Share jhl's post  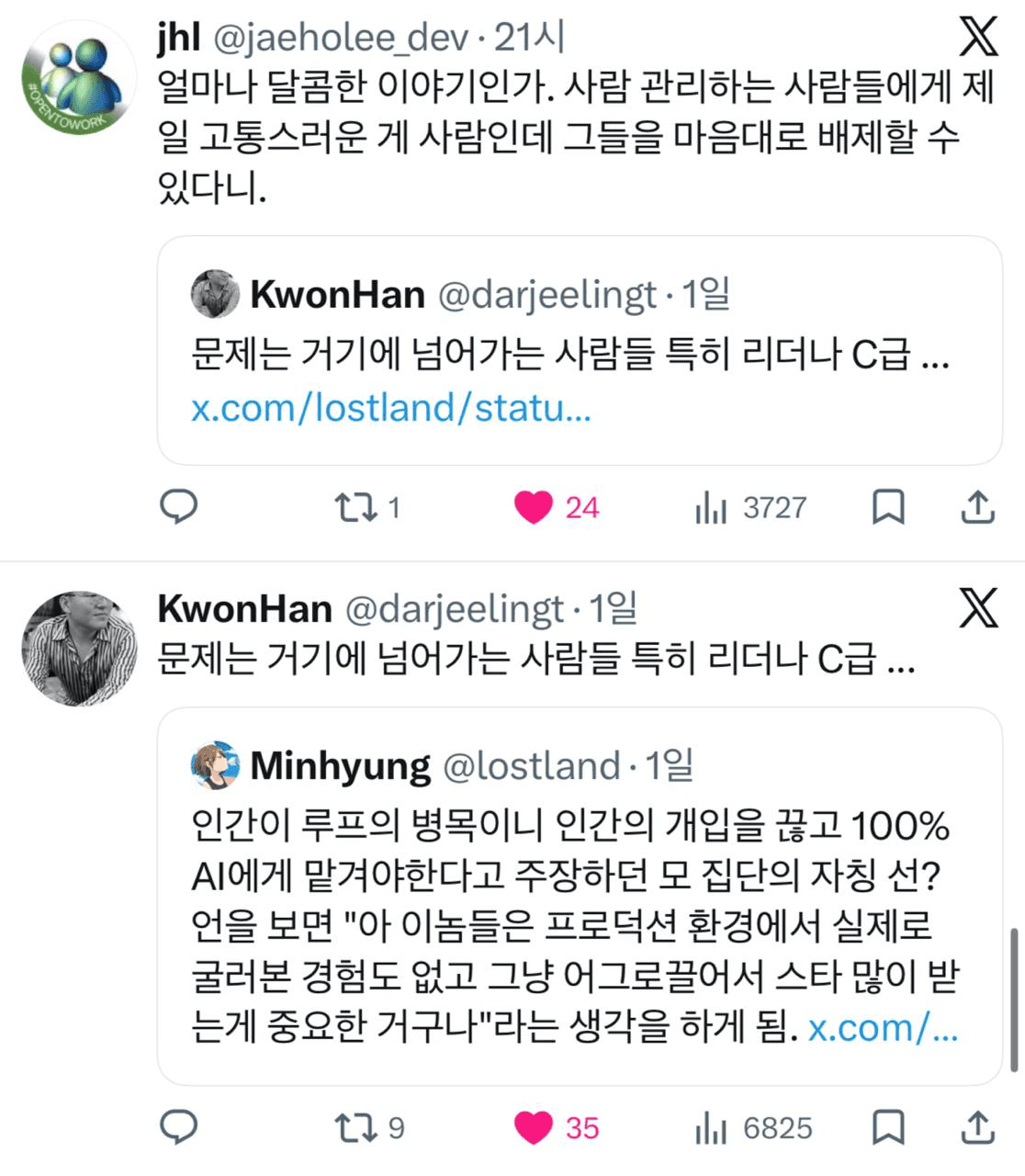978,507
